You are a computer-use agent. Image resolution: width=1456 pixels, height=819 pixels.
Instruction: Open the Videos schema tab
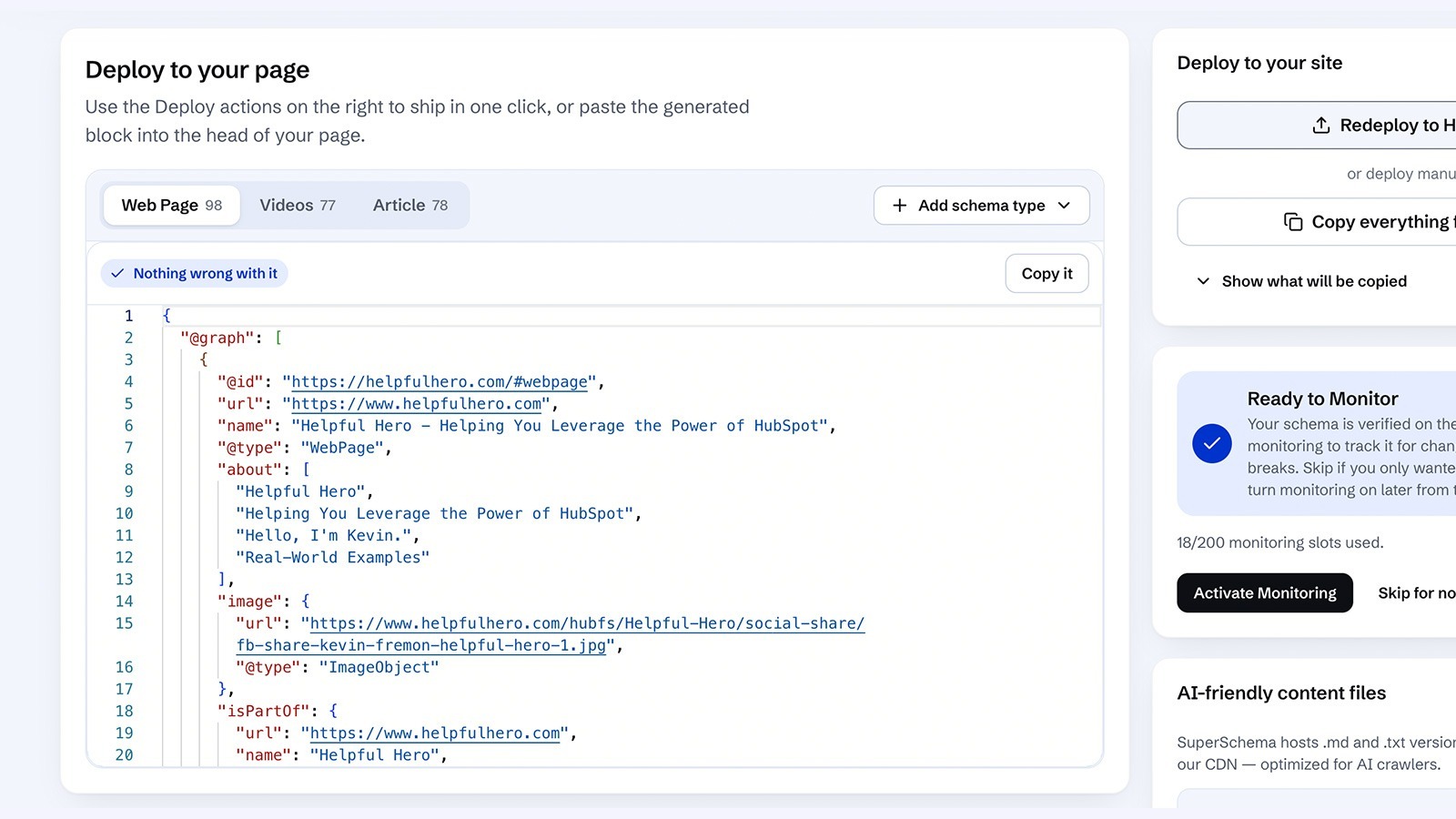click(x=298, y=206)
